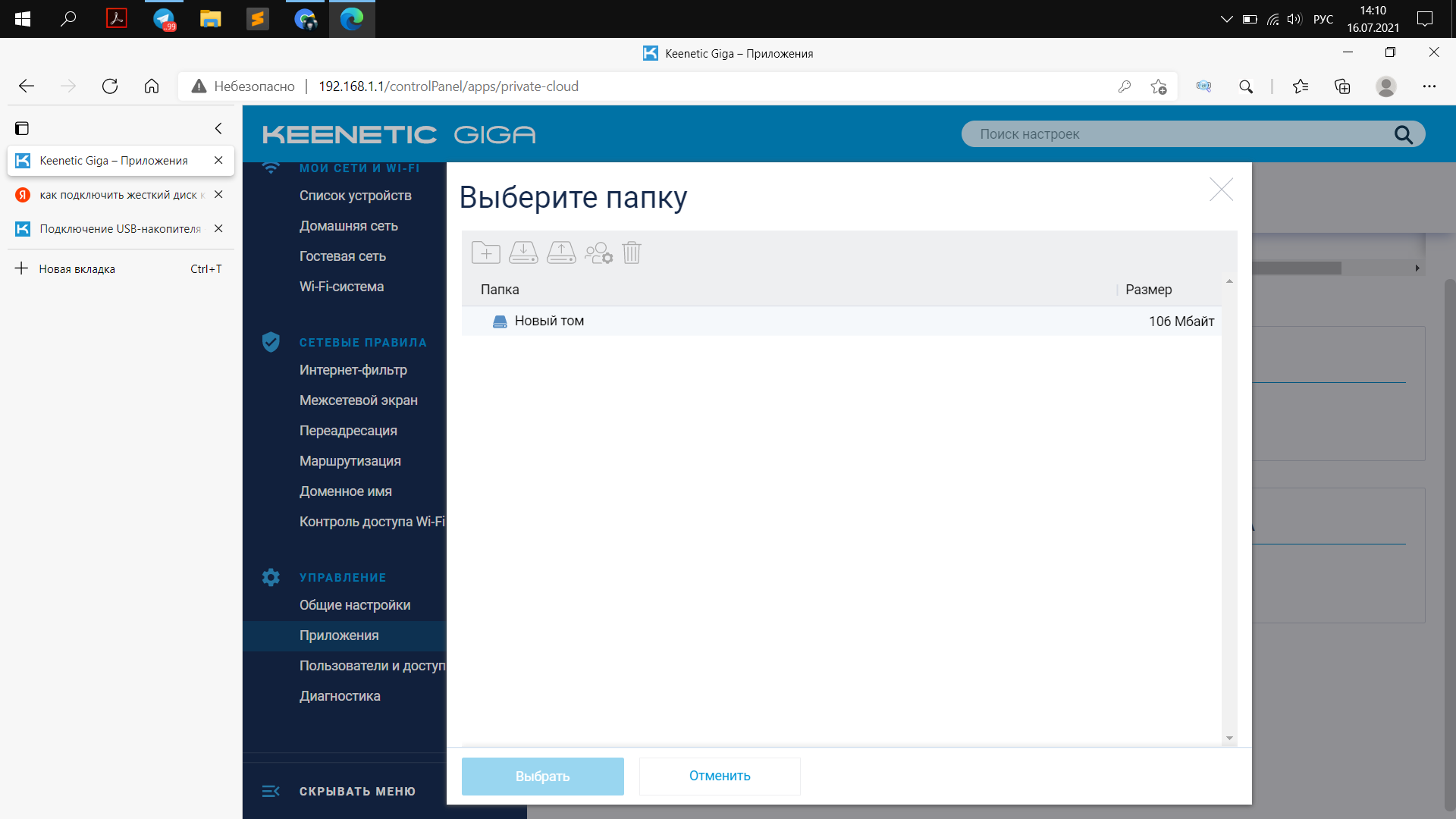Close the Выберите папку dialog
Viewport: 1456px width, 819px height.
(1221, 190)
